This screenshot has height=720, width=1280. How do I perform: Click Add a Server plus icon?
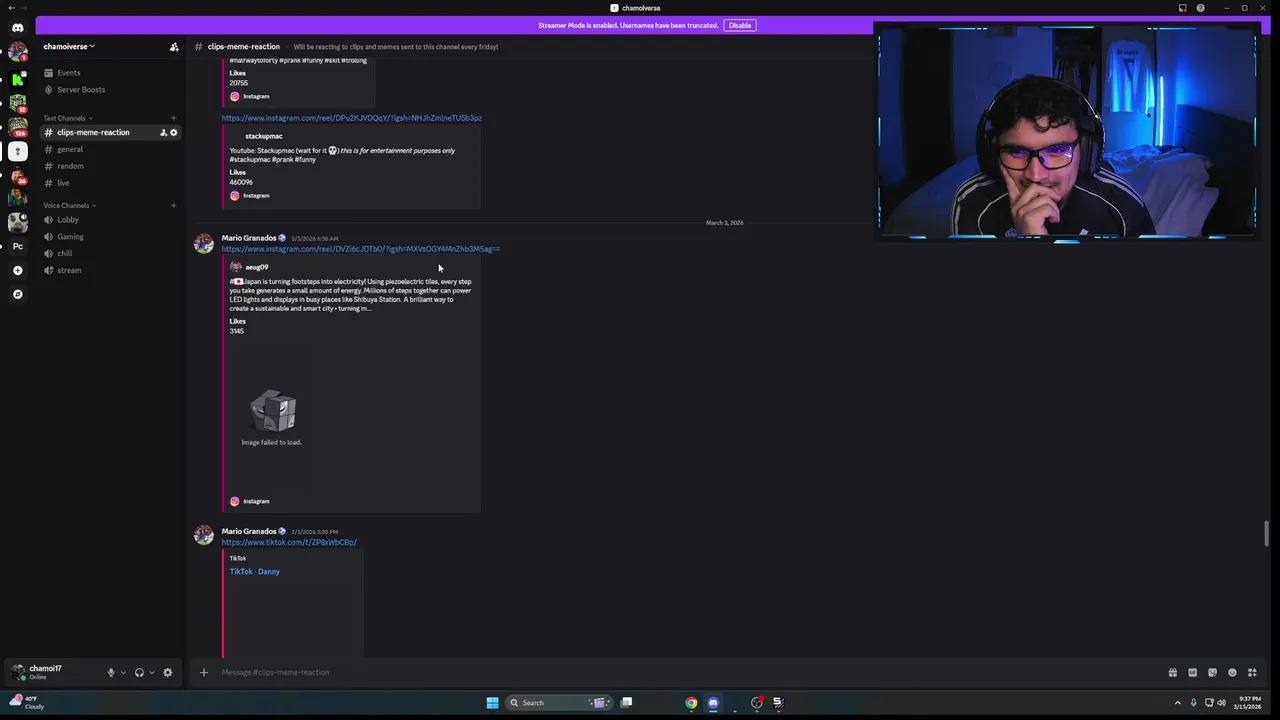point(17,270)
